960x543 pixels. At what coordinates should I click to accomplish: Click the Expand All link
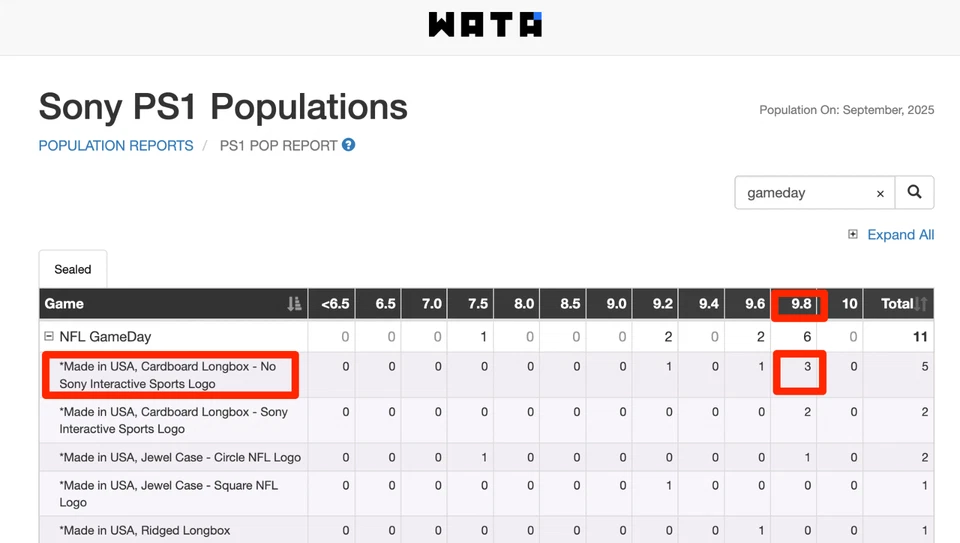[x=900, y=235]
